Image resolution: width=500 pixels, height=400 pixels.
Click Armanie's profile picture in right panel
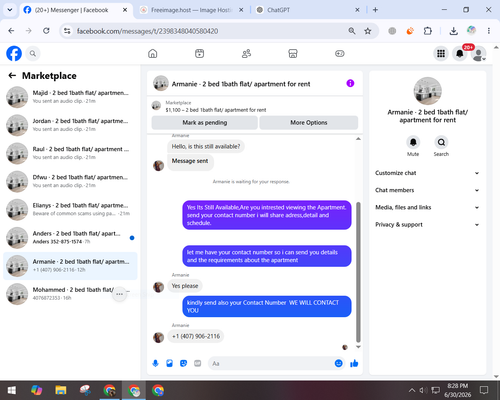[x=427, y=91]
